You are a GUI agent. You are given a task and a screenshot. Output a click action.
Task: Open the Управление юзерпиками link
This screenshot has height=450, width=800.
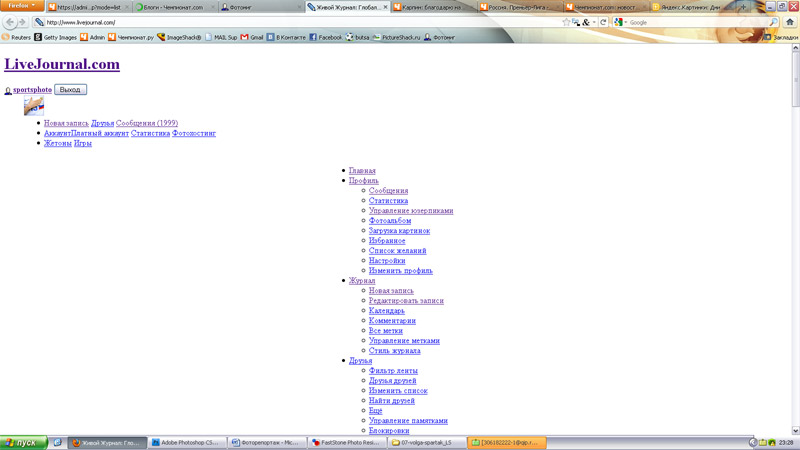411,211
